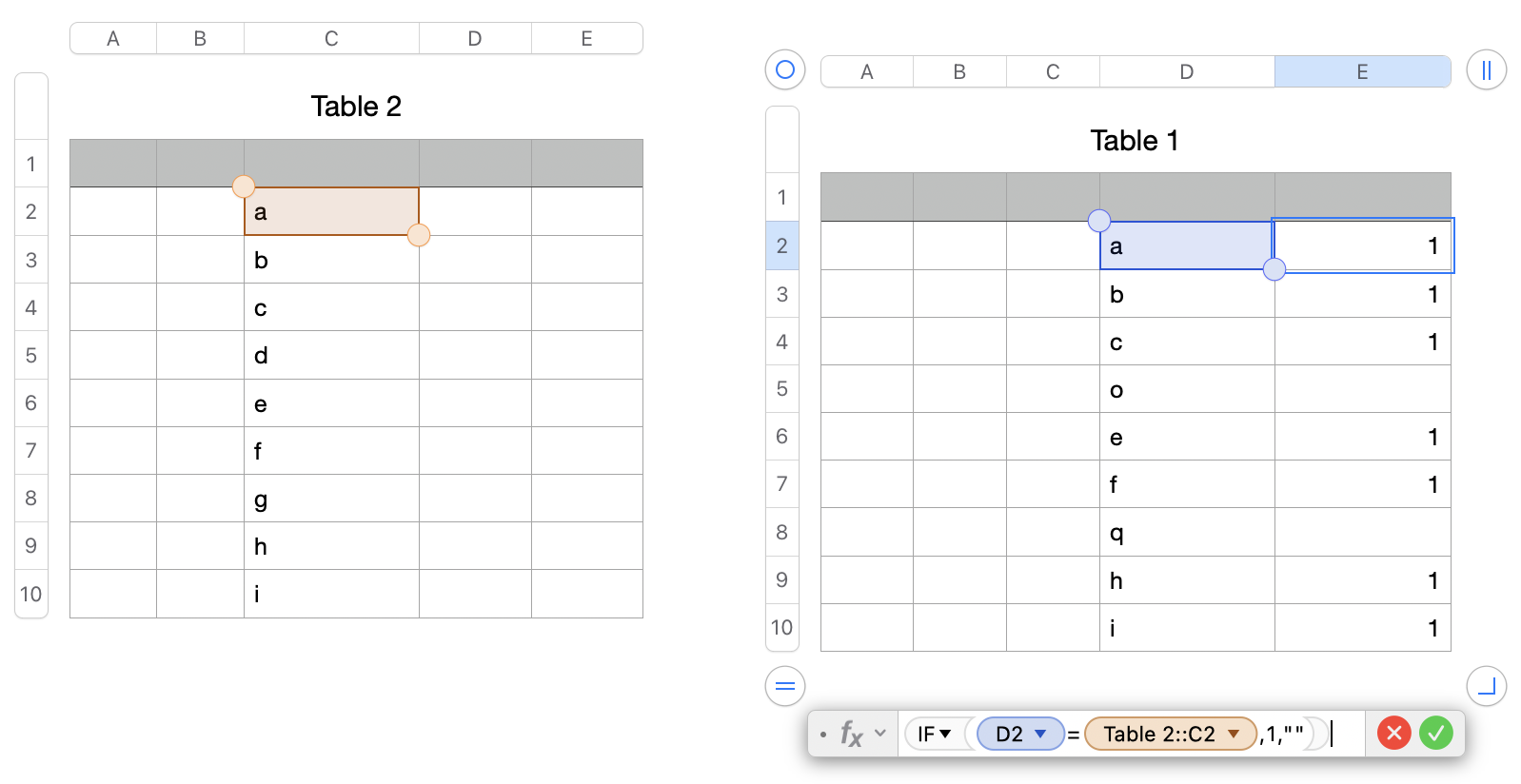Click the blue fill handle on Table 1 selection
The height and width of the screenshot is (784, 1521).
click(x=1274, y=270)
